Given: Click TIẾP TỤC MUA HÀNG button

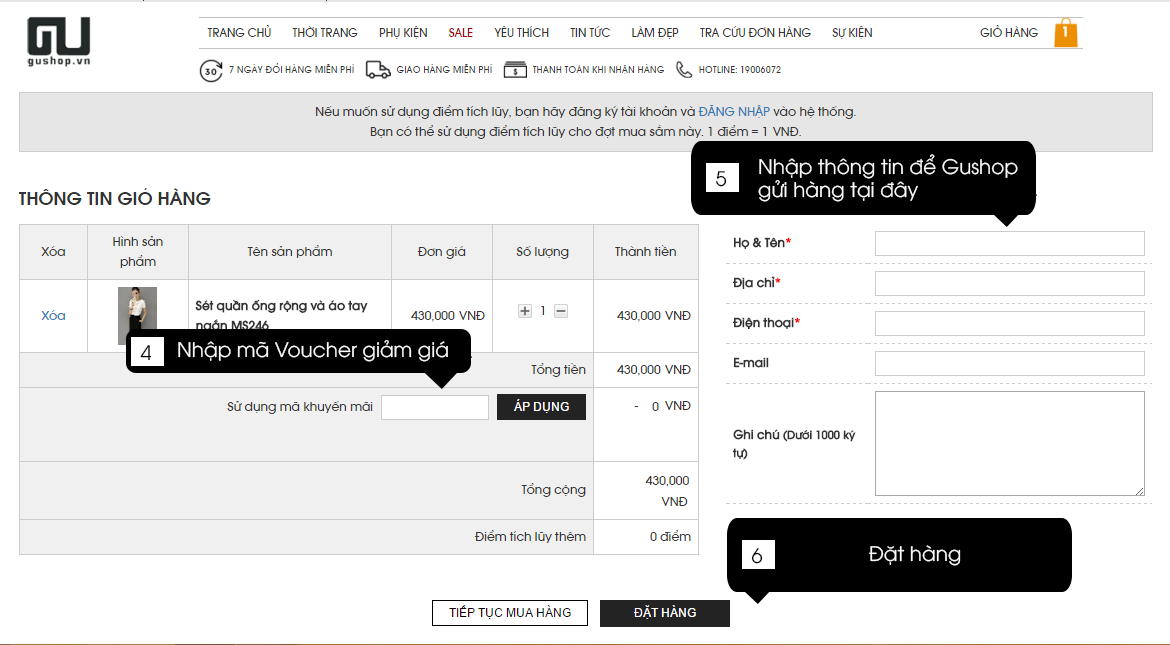Looking at the screenshot, I should [x=510, y=613].
